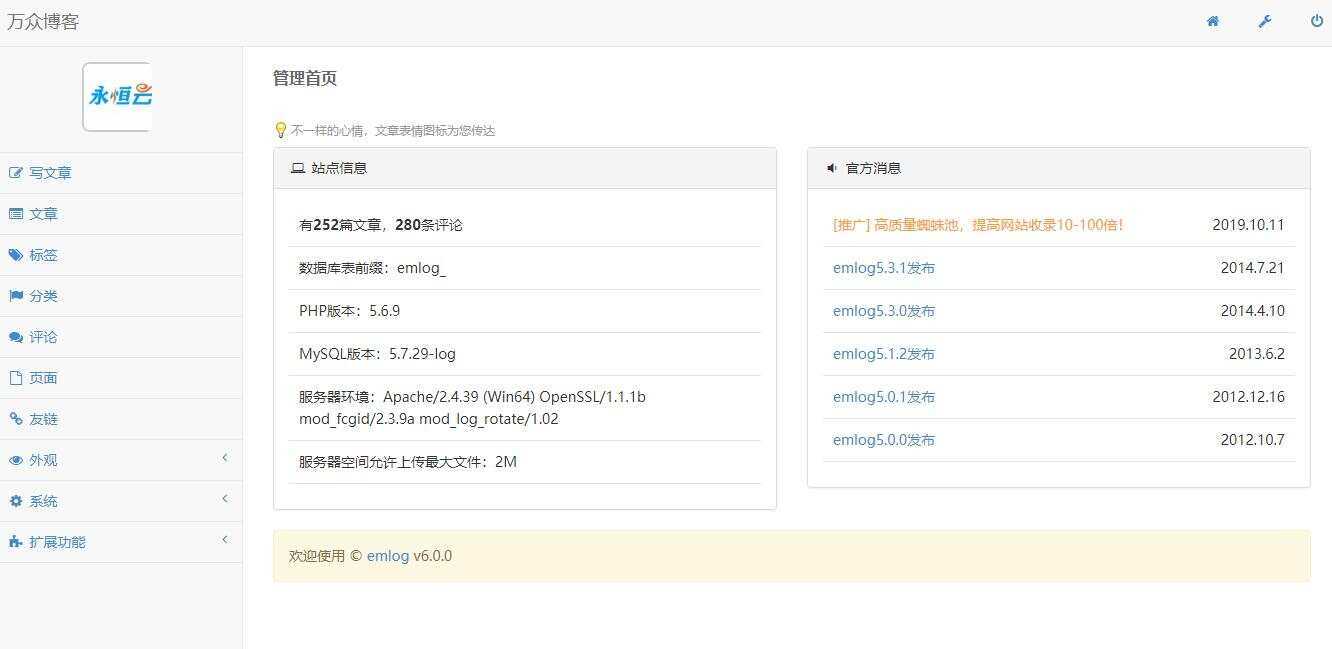This screenshot has width=1332, height=649.
Task: Click the 官方消息 panel header
Action: click(x=866, y=168)
